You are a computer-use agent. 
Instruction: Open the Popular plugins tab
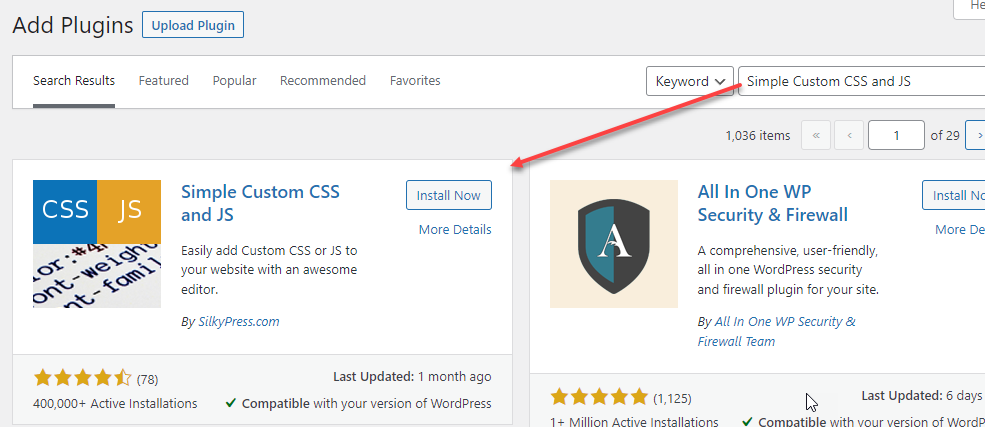tap(234, 80)
